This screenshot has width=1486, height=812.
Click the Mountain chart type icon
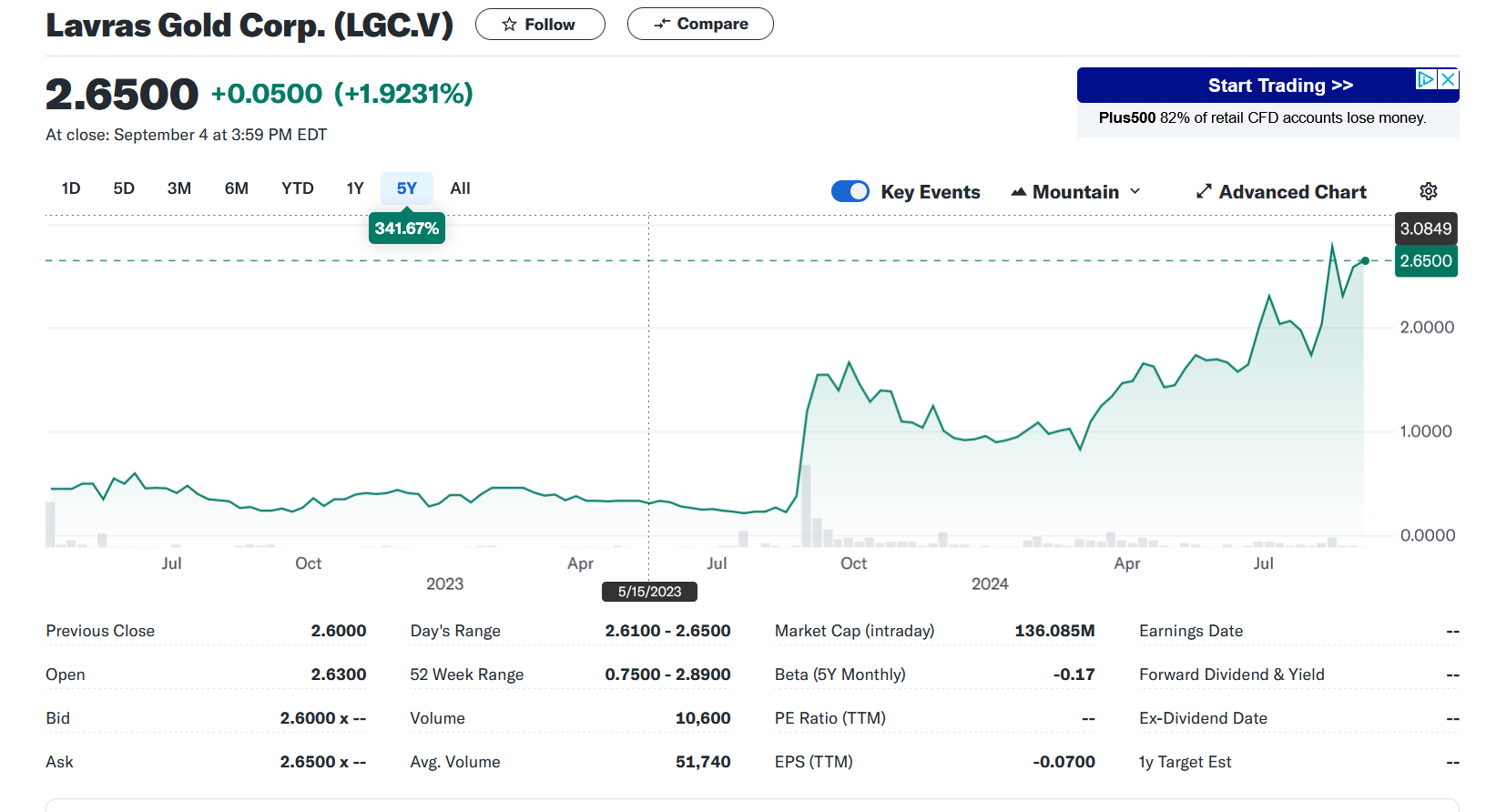[1019, 192]
